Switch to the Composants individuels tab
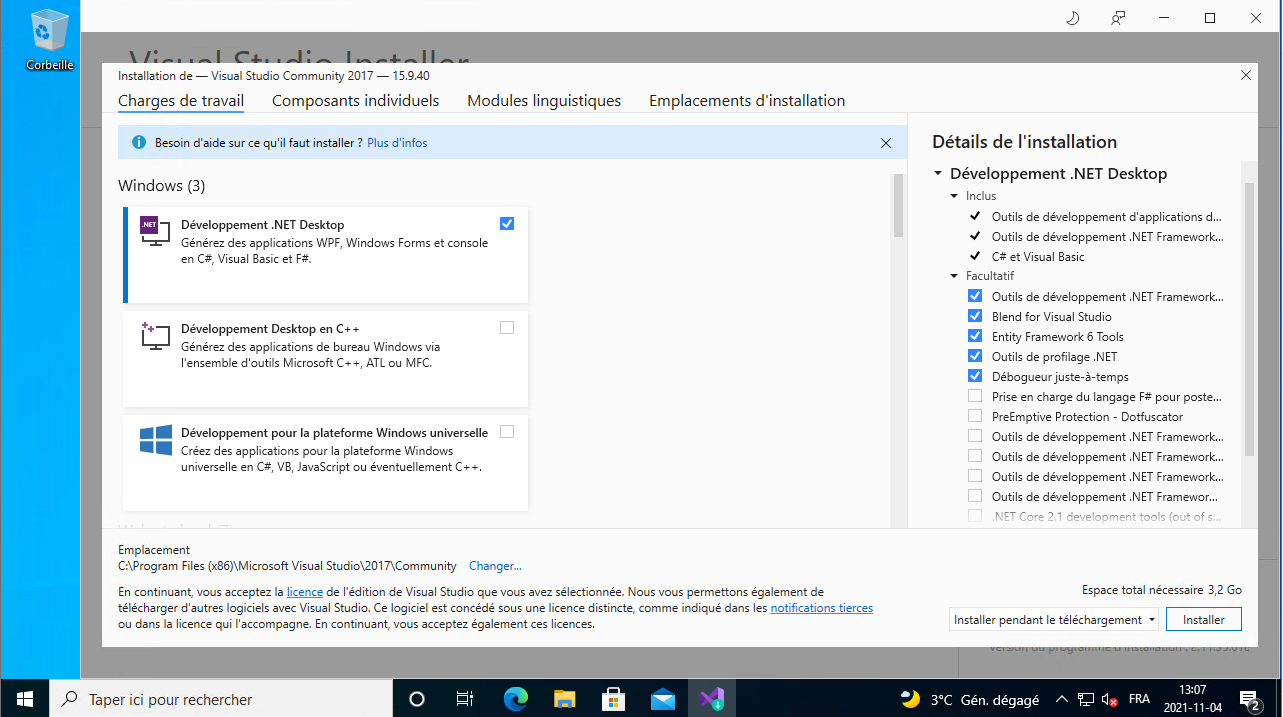 (x=355, y=101)
